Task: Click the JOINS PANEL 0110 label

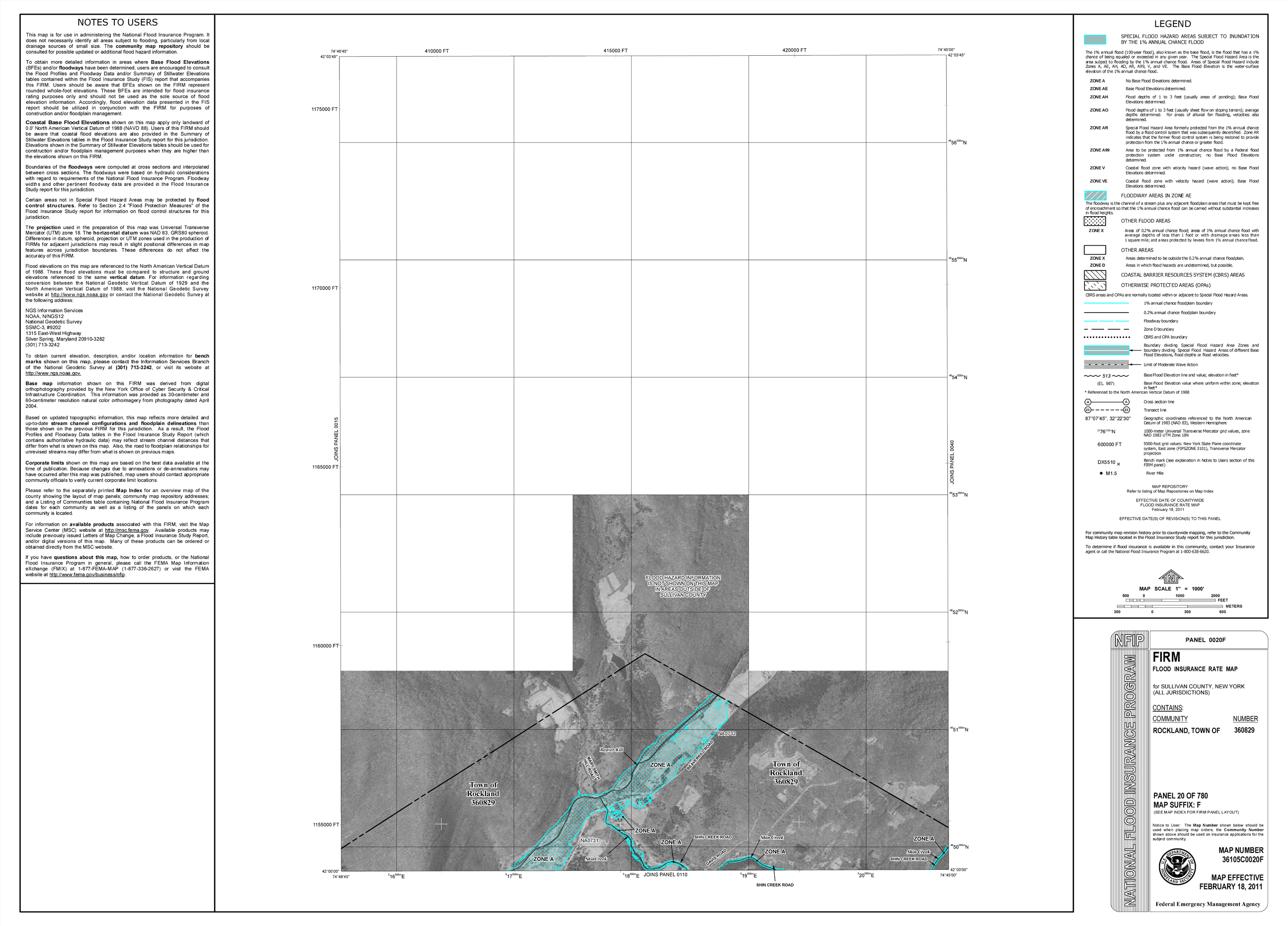Action: tap(665, 875)
